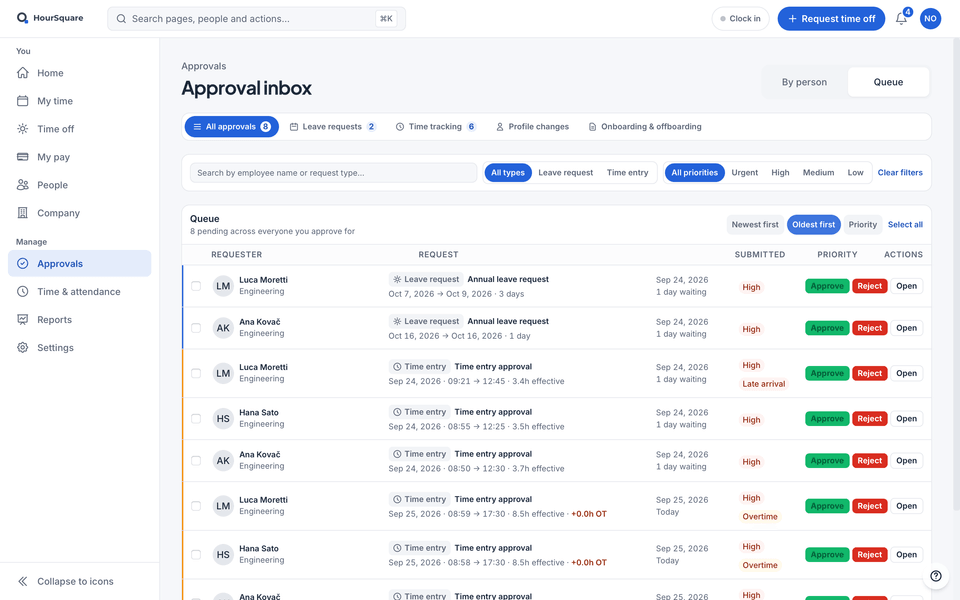Check Hana Sato Sep 25 time entry row
The width and height of the screenshot is (960, 600).
pyautogui.click(x=196, y=555)
